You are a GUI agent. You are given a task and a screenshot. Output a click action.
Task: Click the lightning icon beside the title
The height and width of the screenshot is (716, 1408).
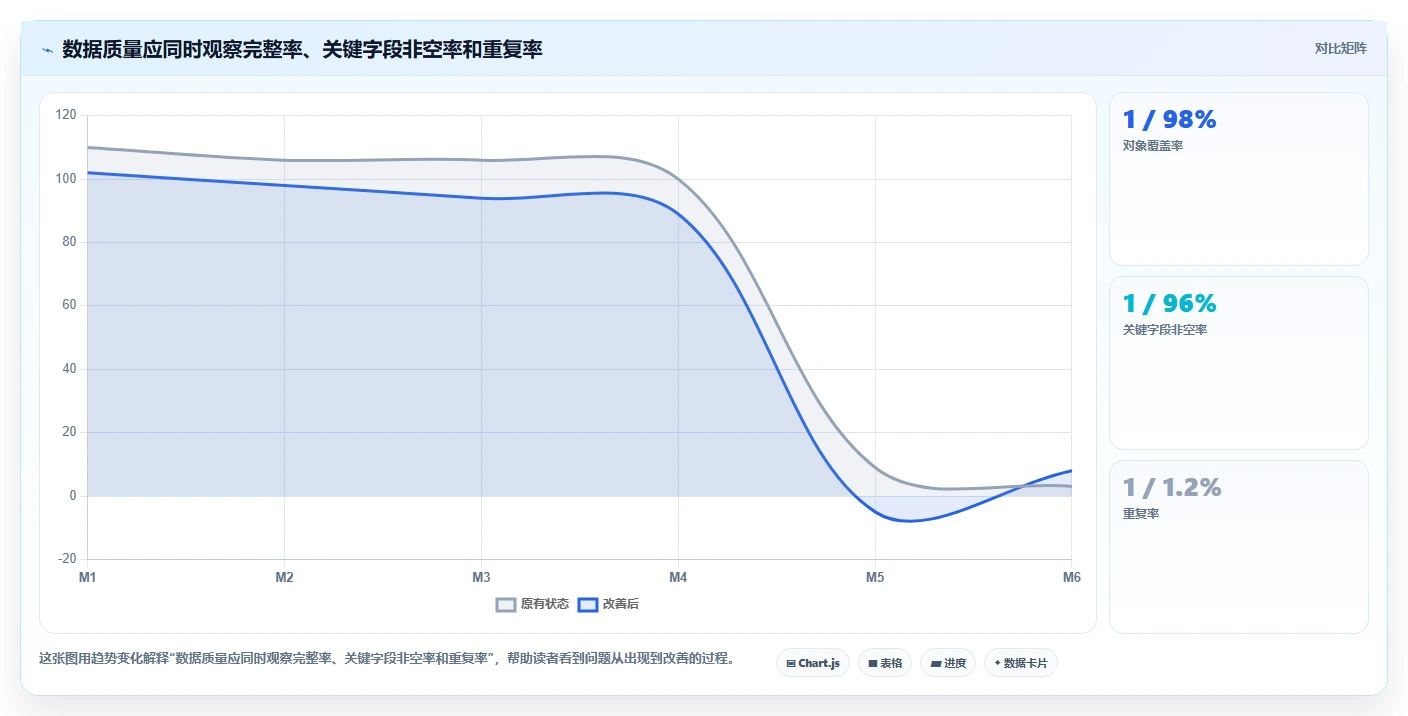pyautogui.click(x=47, y=50)
